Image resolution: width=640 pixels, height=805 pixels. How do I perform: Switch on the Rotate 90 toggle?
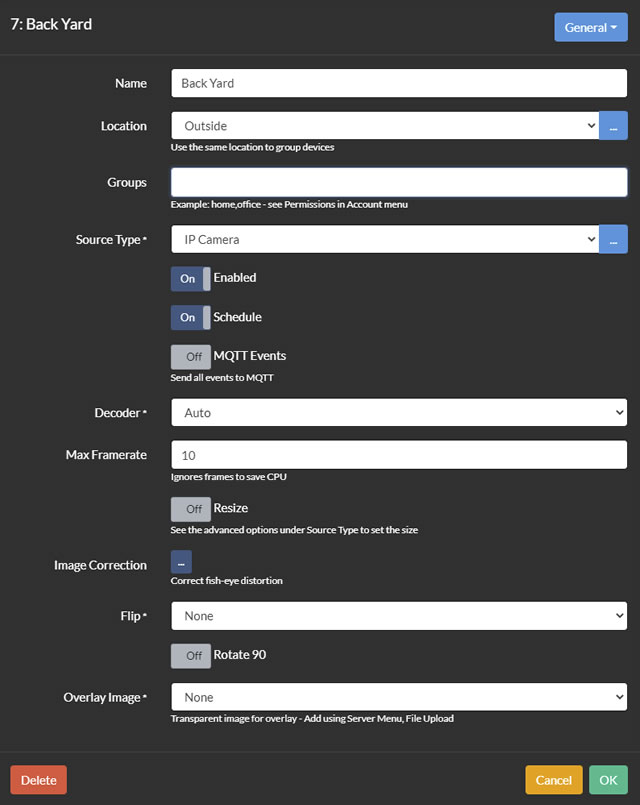tap(191, 656)
